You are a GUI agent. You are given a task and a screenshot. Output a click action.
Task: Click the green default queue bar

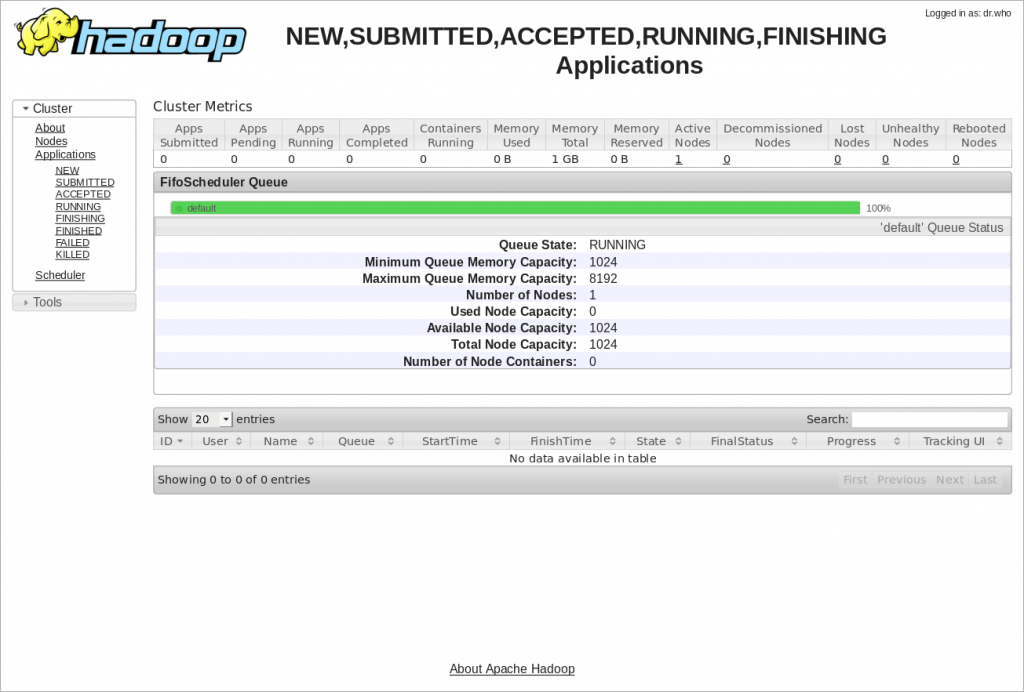click(x=515, y=208)
